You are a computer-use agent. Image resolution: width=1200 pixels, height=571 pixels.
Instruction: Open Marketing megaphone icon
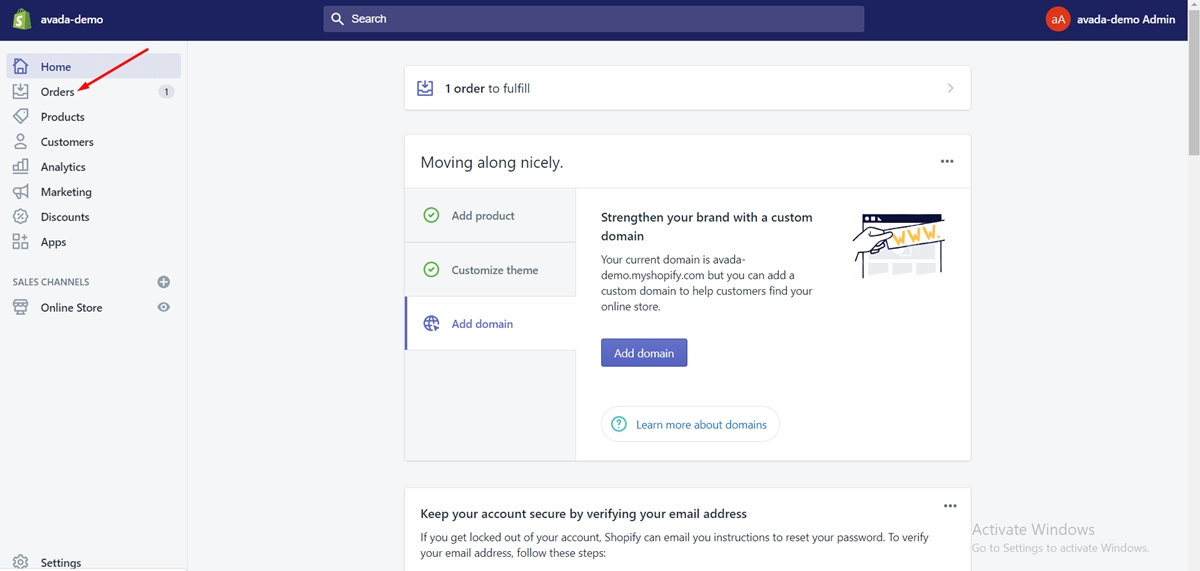click(20, 192)
